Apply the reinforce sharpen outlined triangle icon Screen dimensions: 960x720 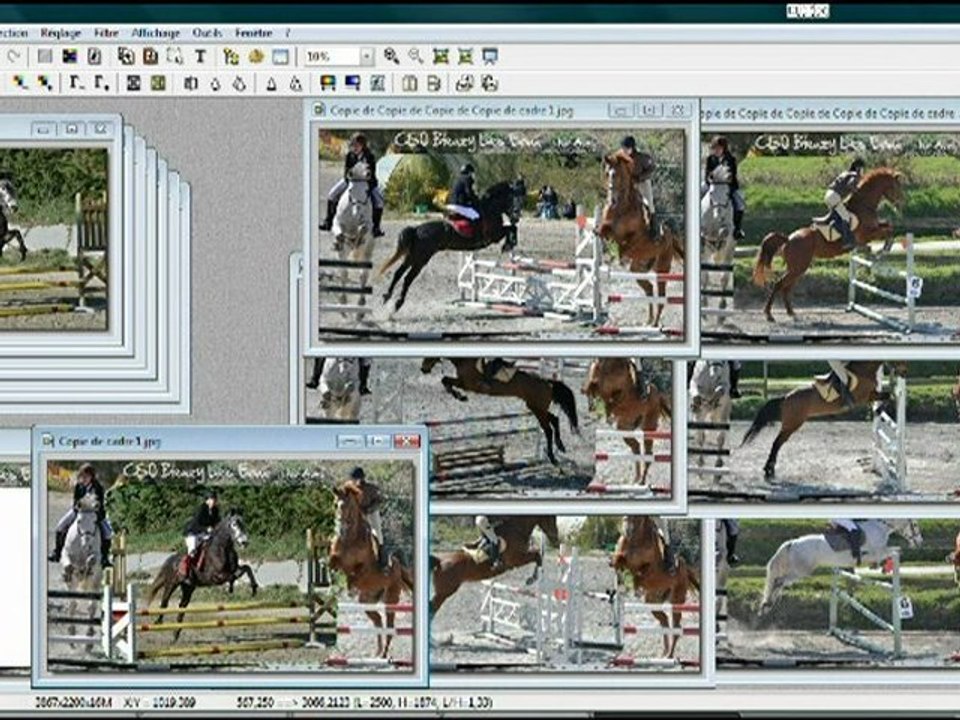click(x=296, y=83)
